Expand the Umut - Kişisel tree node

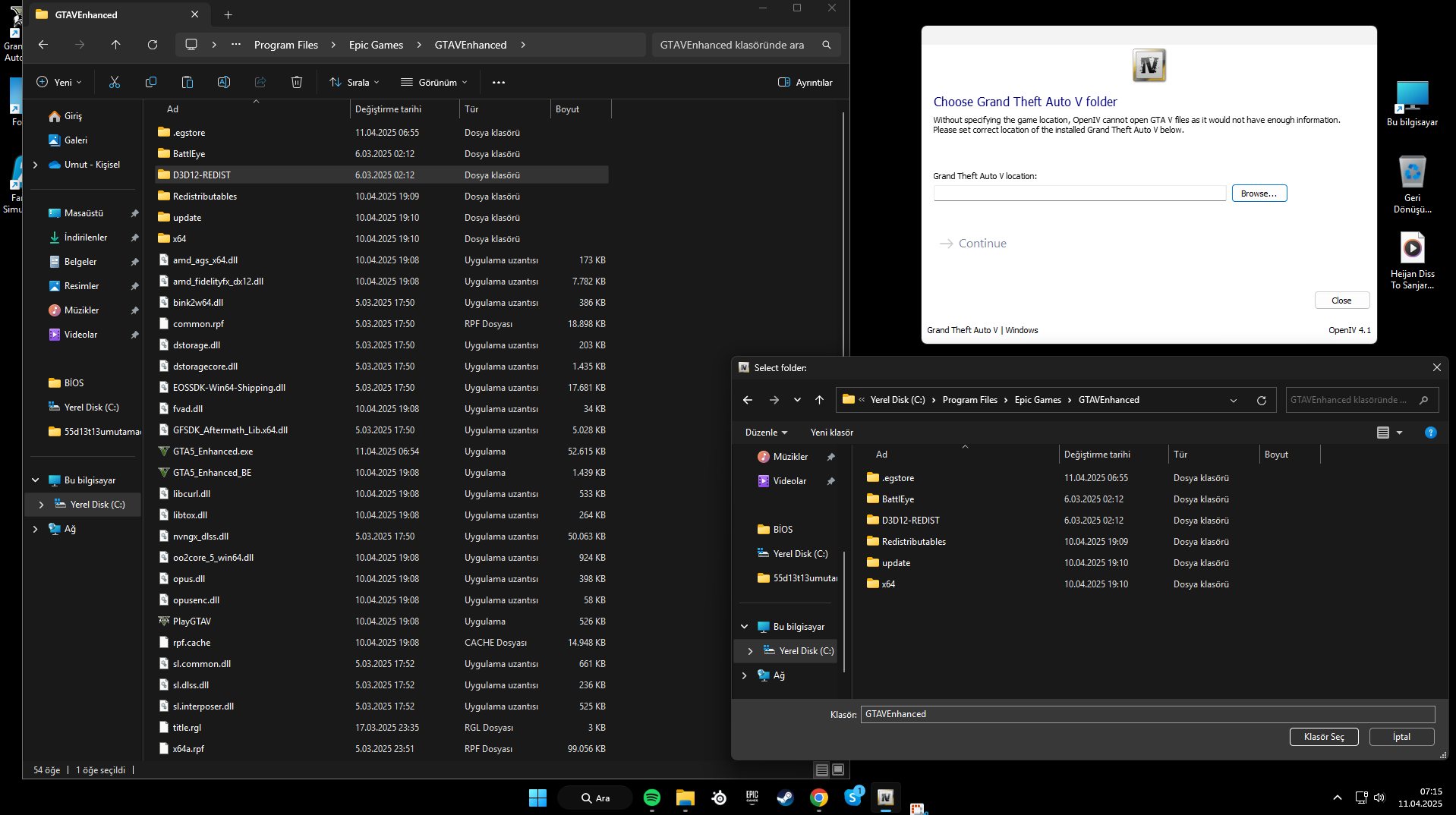(x=35, y=165)
